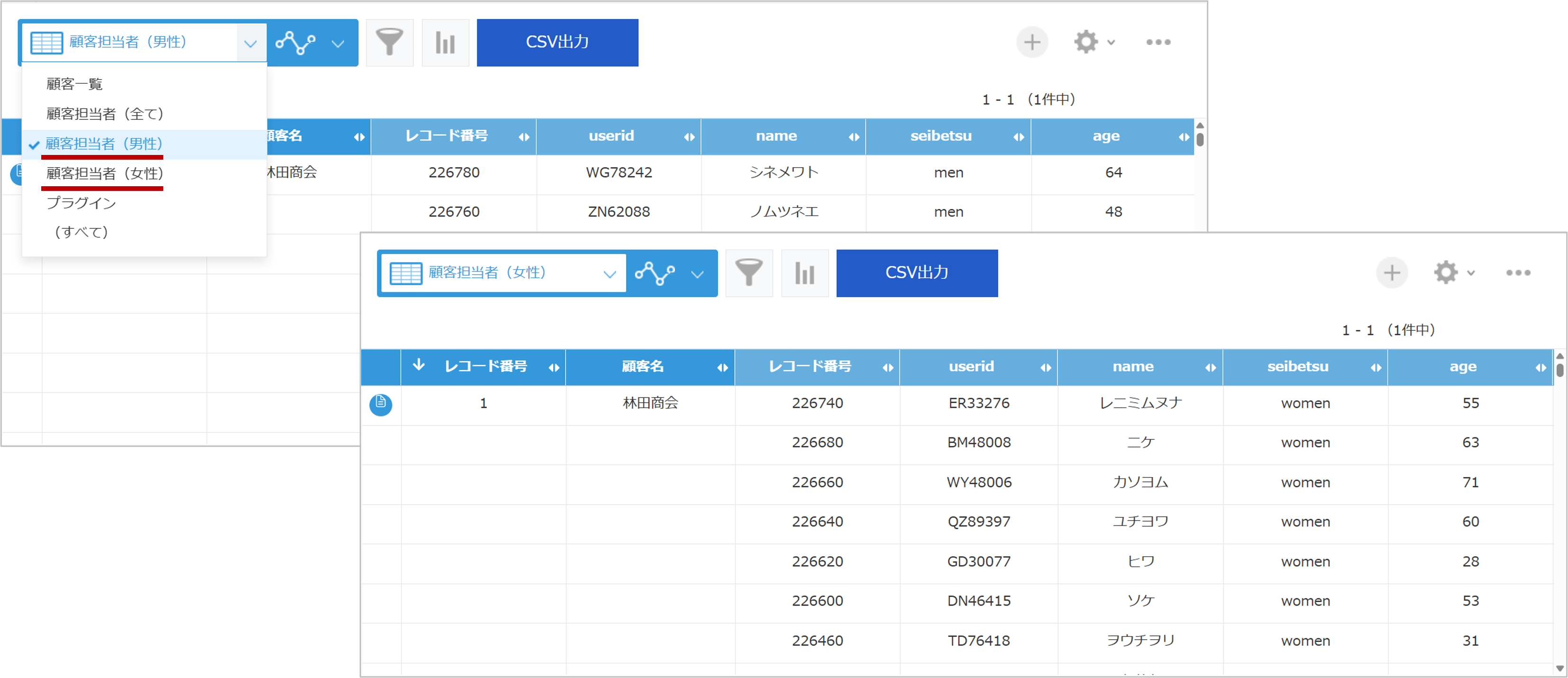
Task: Click add record plus icon in male view window
Action: (x=1032, y=42)
